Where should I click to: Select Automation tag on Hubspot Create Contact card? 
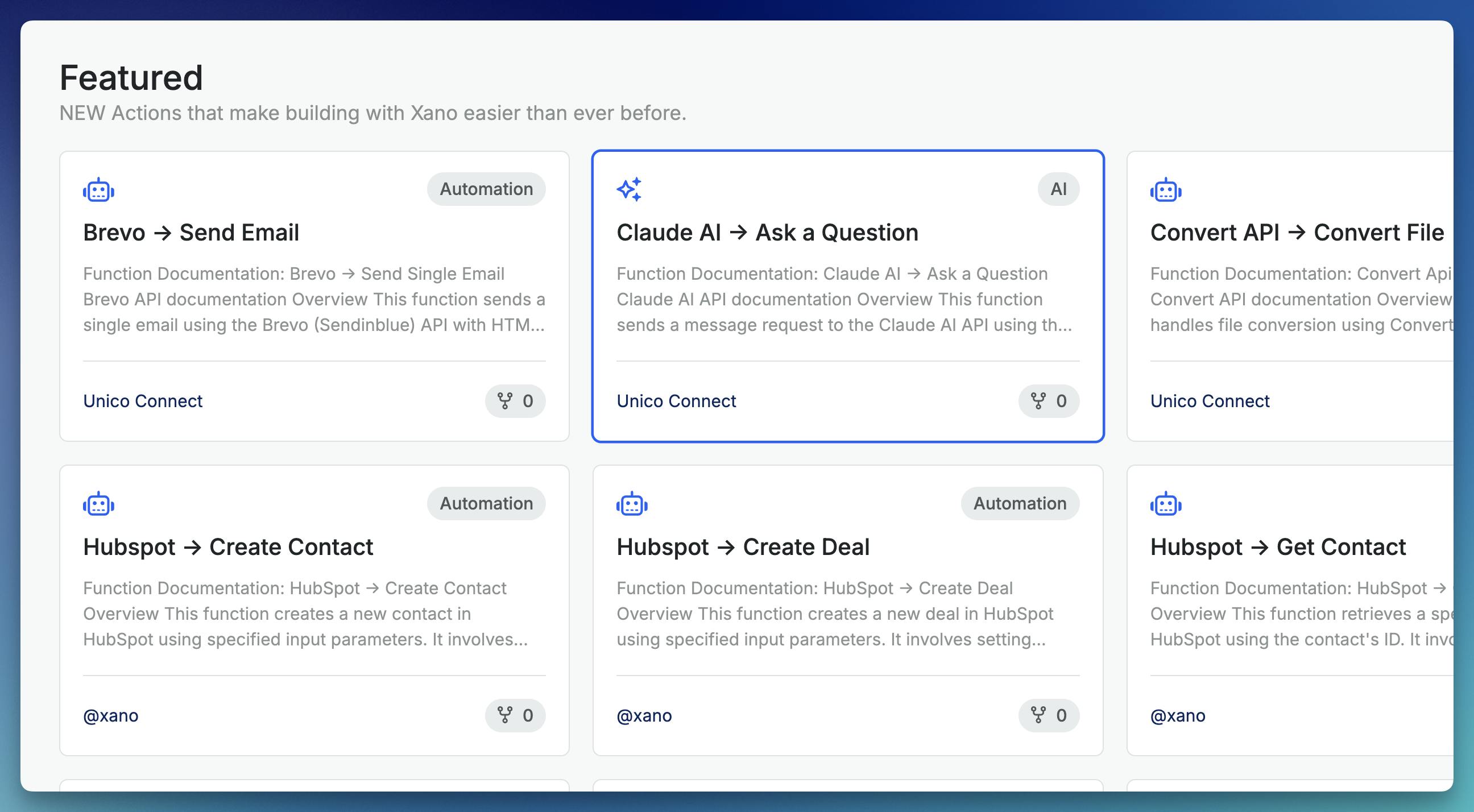tap(486, 504)
